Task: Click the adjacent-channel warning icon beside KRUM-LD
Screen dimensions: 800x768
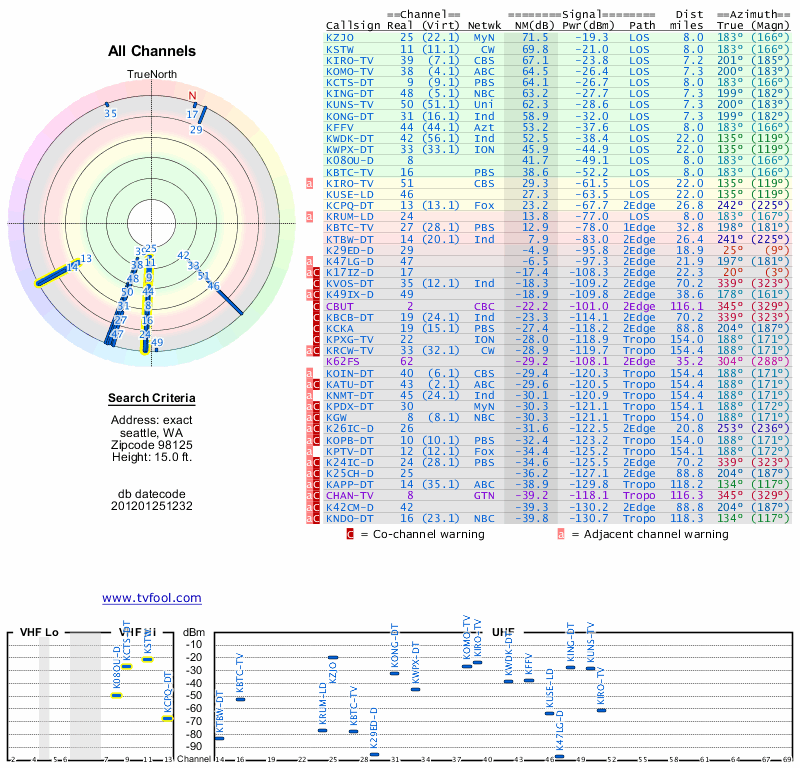Action: click(310, 215)
